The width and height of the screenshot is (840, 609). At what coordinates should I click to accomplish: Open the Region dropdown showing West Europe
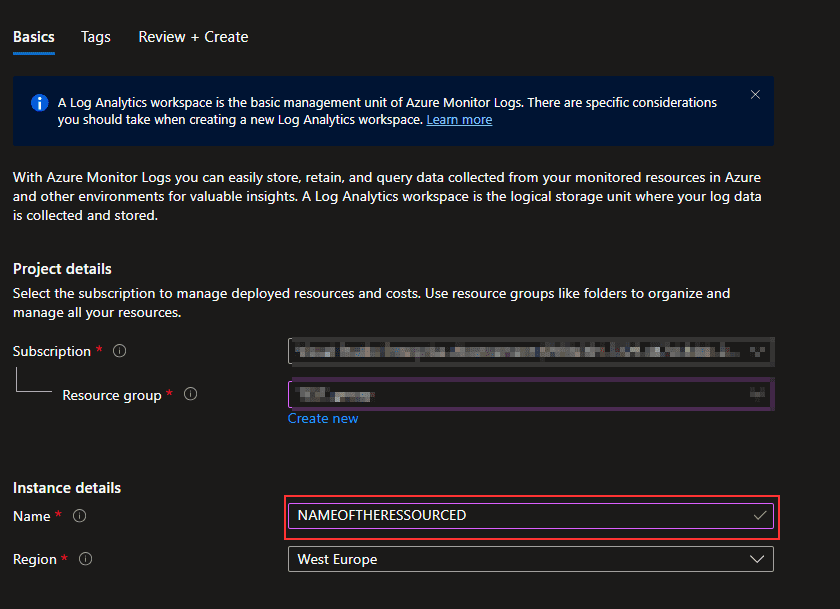(x=530, y=559)
